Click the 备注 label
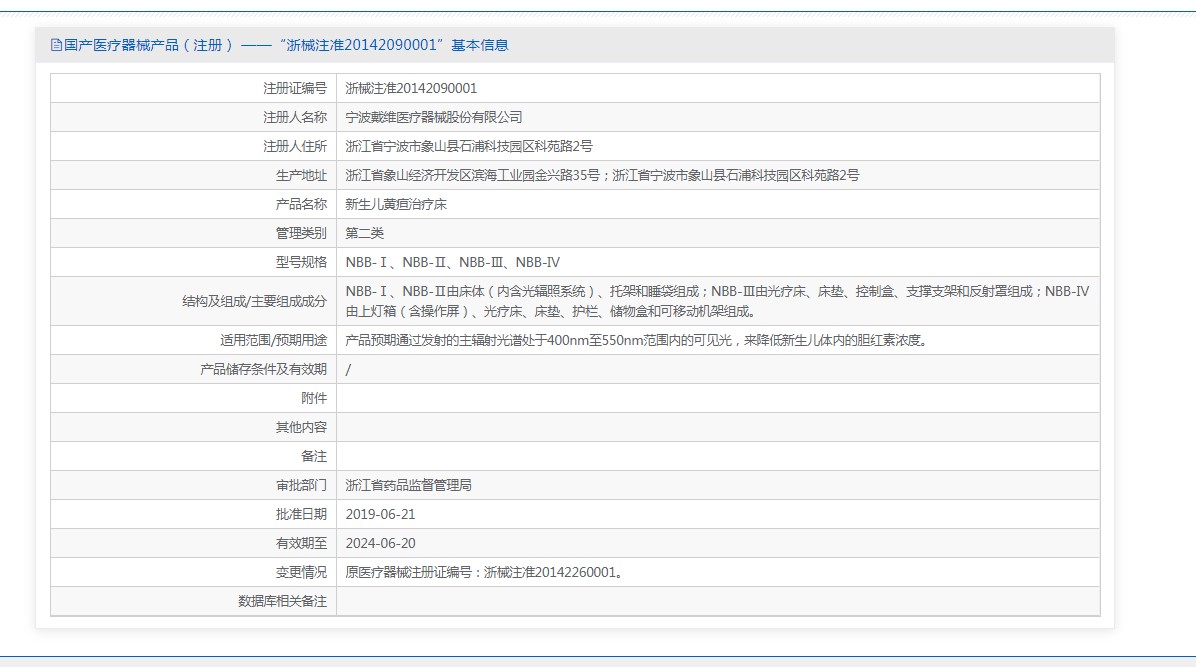 pos(314,456)
